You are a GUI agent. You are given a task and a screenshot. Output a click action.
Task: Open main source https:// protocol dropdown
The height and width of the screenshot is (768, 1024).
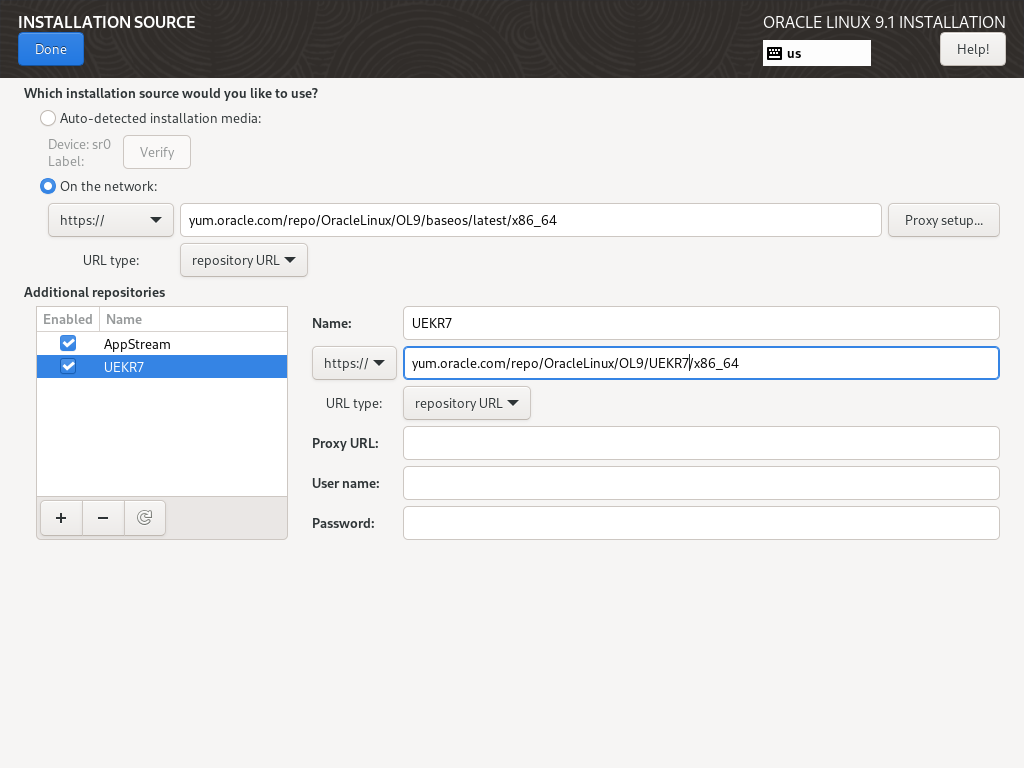pos(110,220)
